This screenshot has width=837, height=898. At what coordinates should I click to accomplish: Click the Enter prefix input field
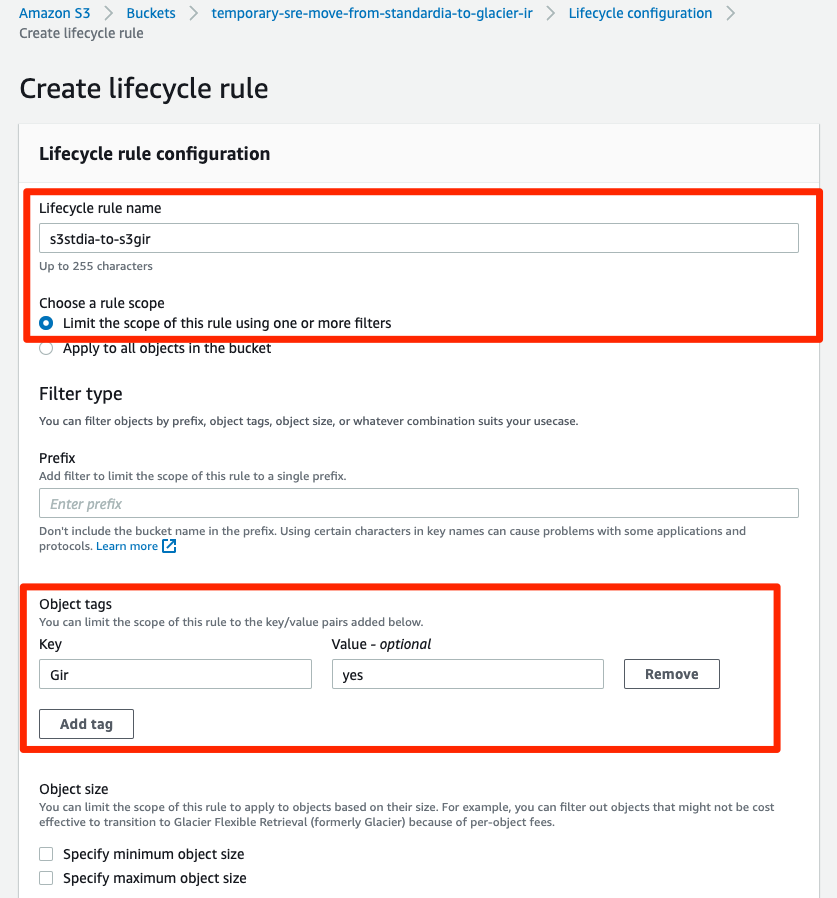coord(418,502)
